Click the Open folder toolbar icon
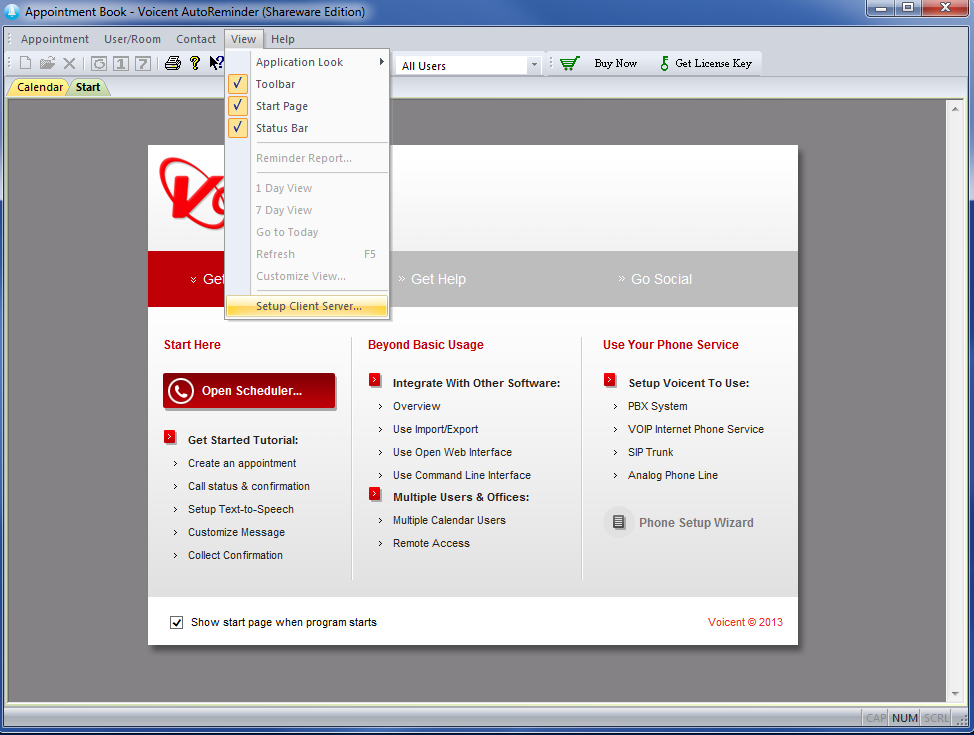 pyautogui.click(x=47, y=64)
